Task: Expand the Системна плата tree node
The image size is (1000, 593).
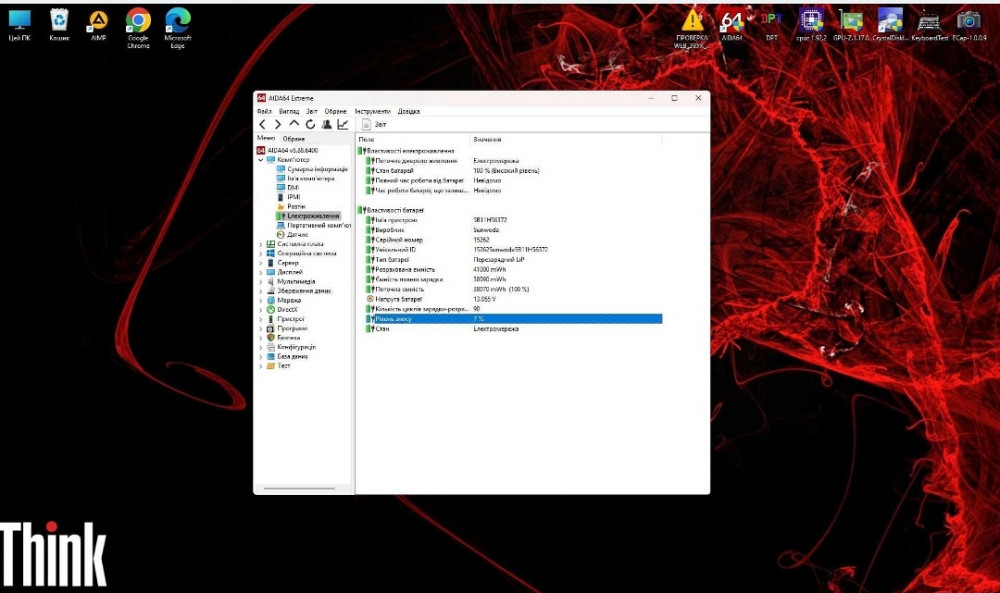Action: click(261, 244)
